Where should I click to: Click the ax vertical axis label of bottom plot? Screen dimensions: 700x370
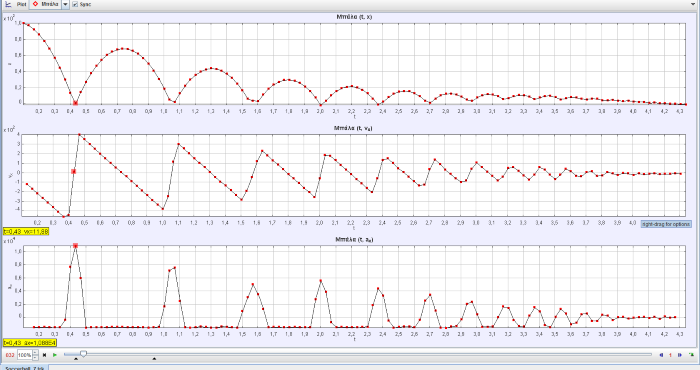tap(10, 287)
